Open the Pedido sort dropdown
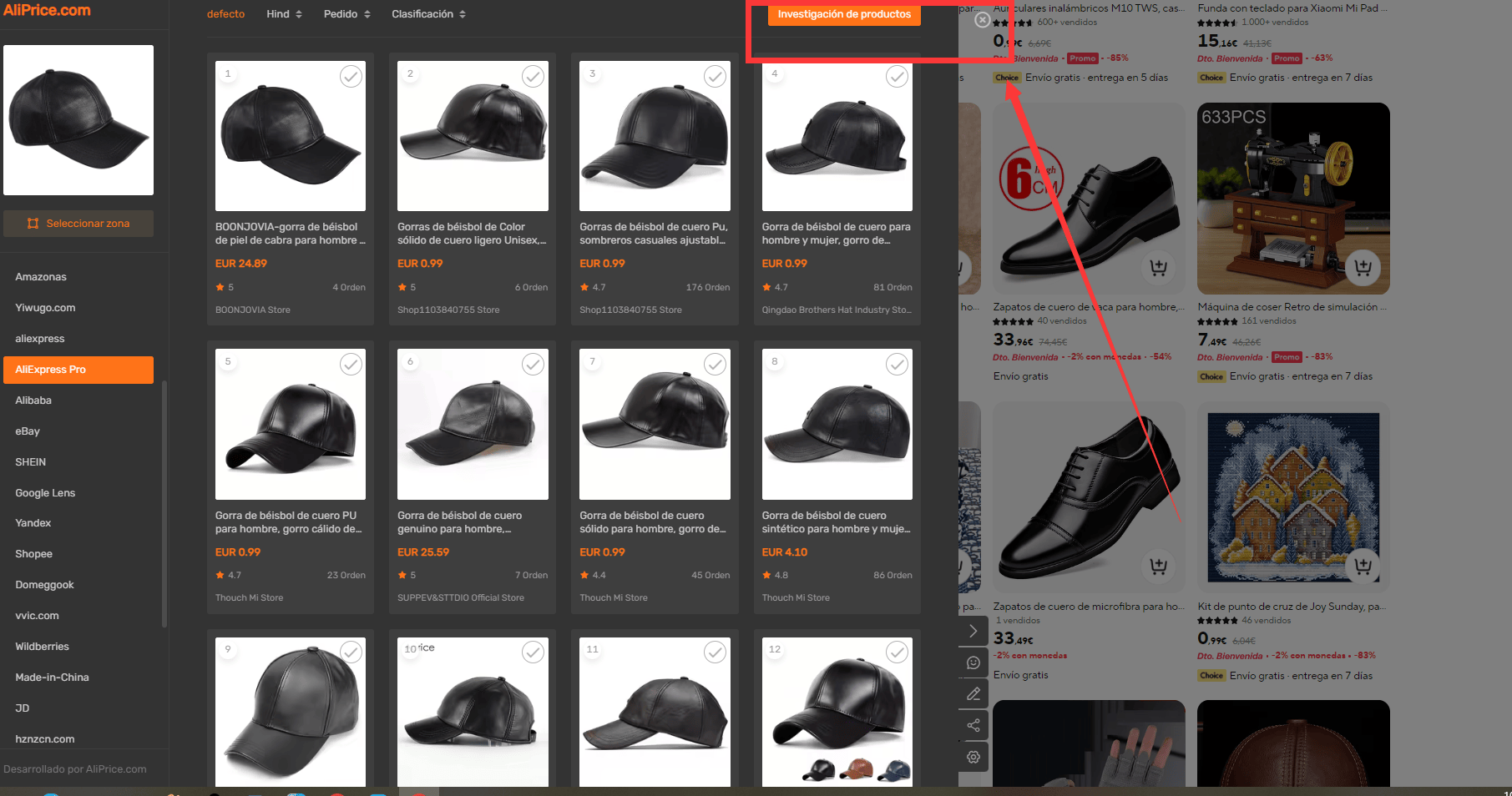This screenshot has width=1512, height=796. pos(347,14)
